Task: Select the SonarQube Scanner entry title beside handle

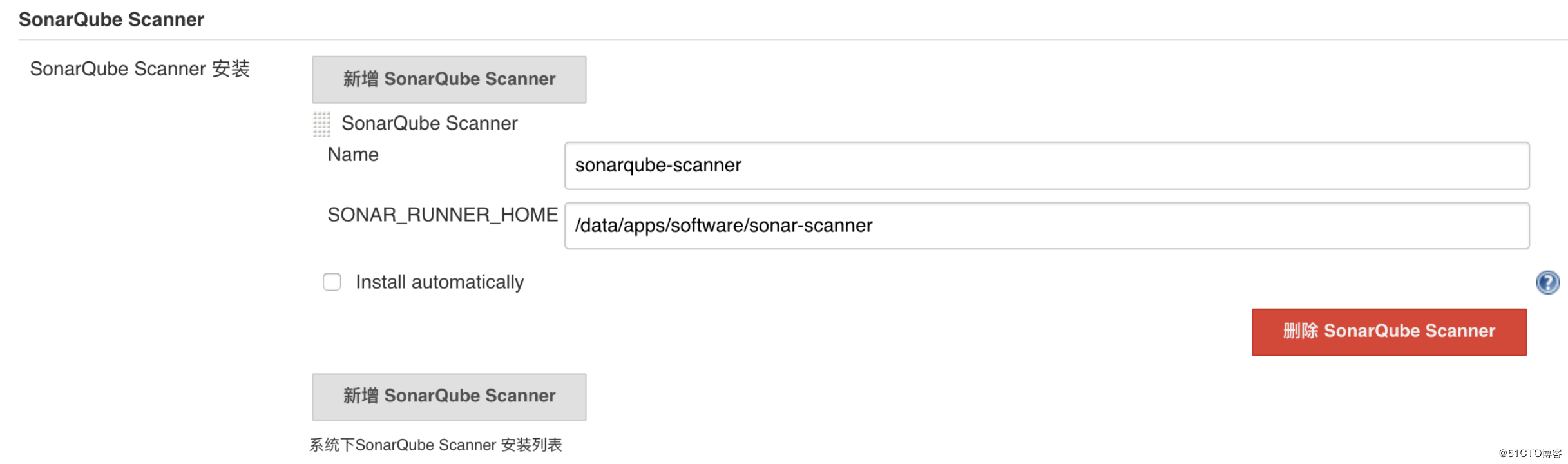Action: click(429, 123)
